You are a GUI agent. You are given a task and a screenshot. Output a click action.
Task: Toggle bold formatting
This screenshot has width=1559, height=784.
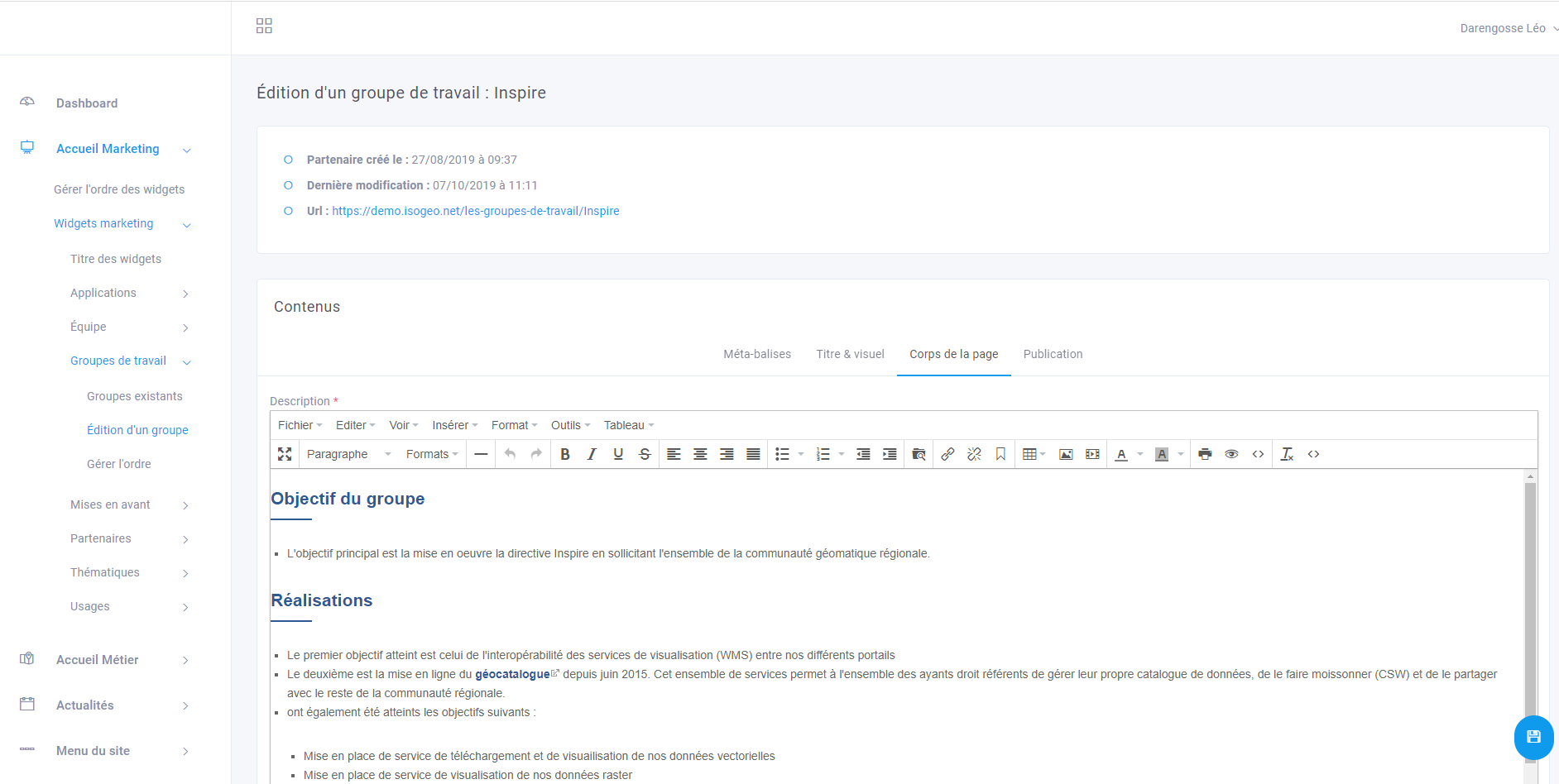[x=565, y=454]
